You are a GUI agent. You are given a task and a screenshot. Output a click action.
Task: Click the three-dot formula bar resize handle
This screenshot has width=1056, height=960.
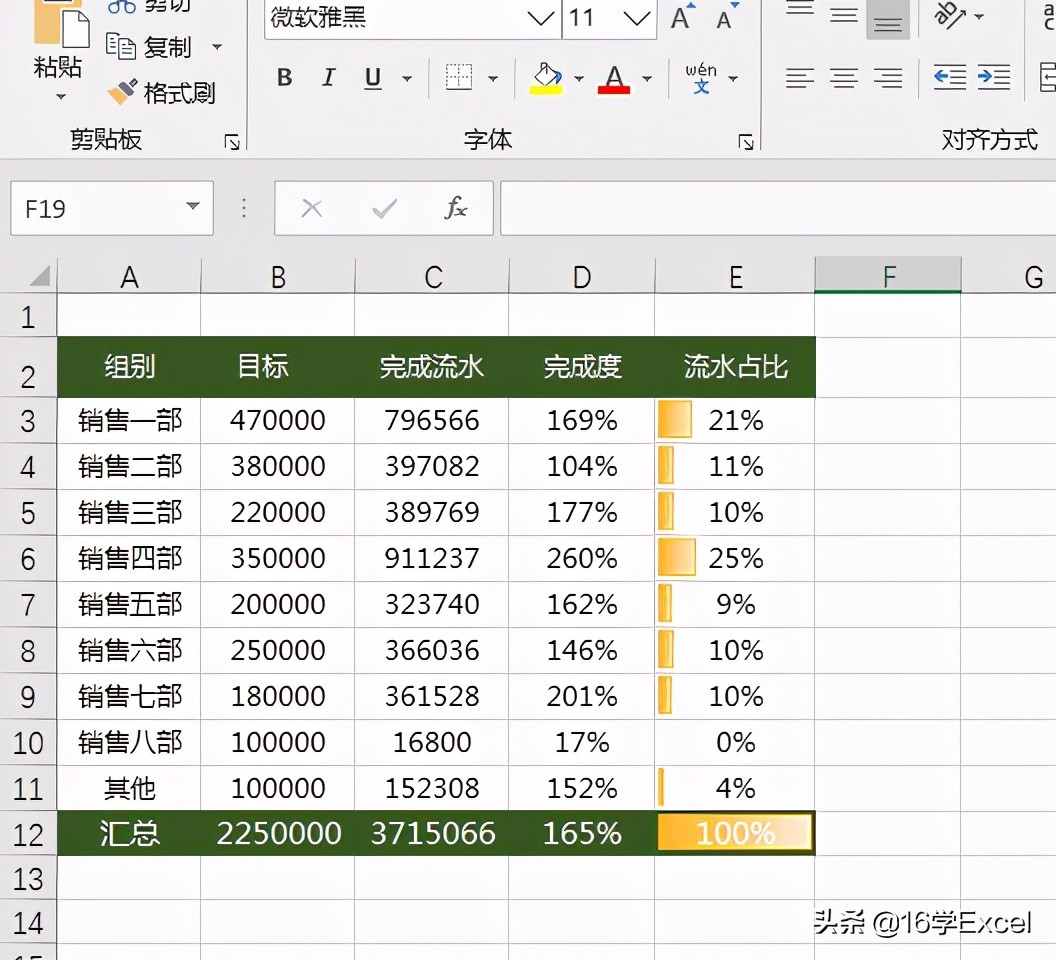pos(244,208)
